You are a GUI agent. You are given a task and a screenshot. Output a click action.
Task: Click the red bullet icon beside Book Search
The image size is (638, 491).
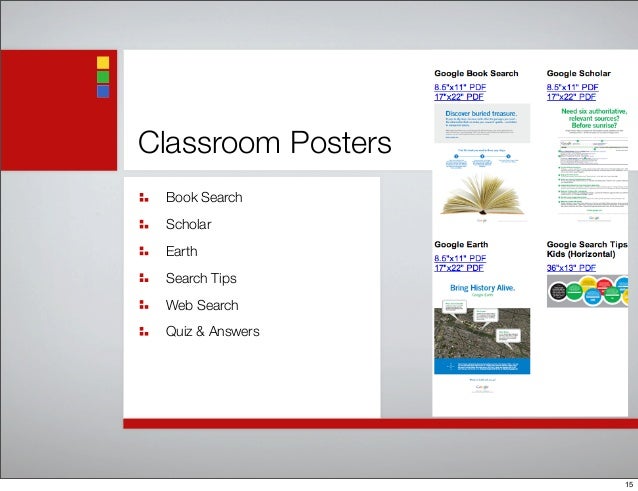[x=144, y=198]
